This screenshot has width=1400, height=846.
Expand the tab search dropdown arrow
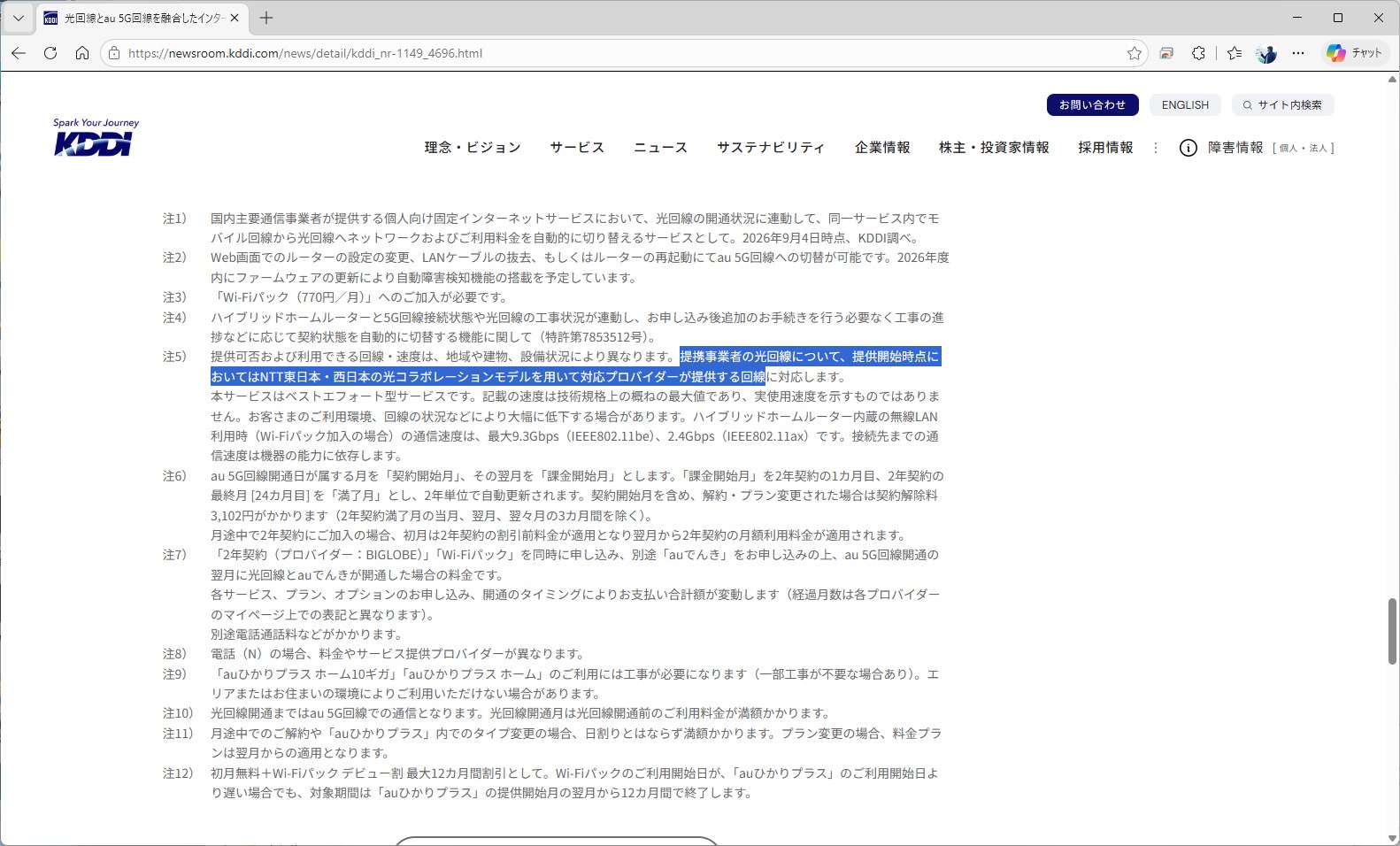(x=18, y=18)
